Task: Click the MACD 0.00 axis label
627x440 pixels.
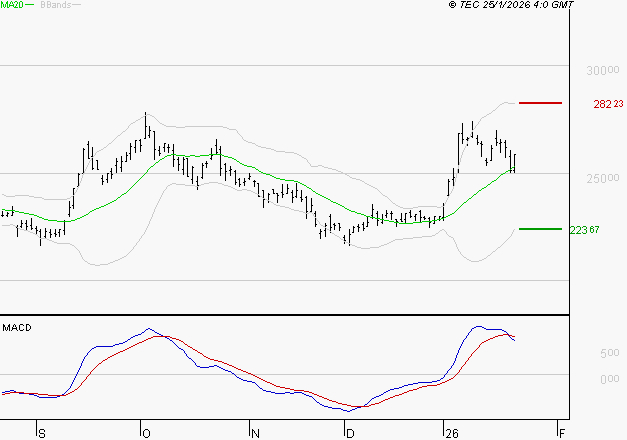Action: (609, 378)
